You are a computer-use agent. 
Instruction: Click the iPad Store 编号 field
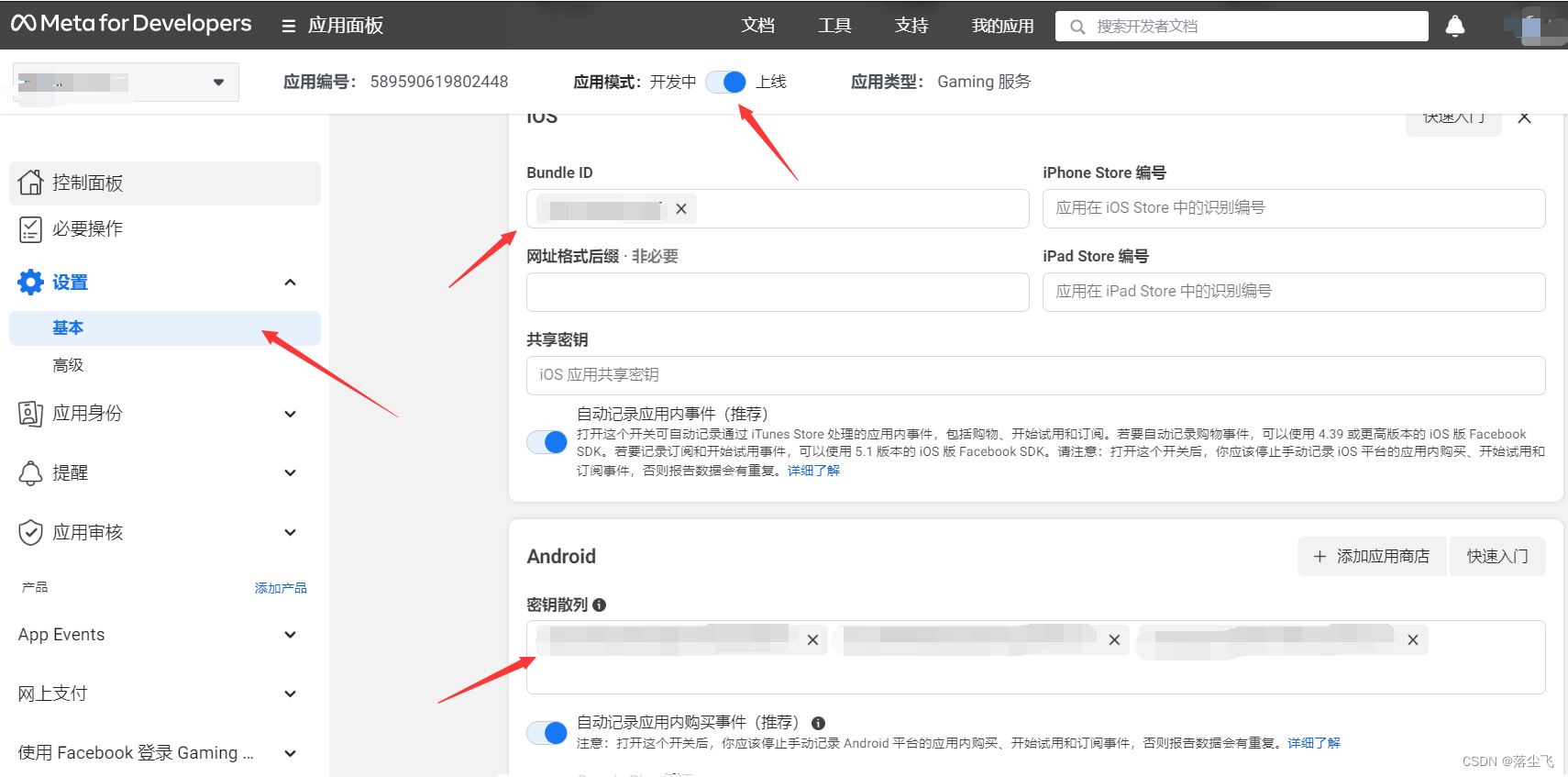[1294, 292]
